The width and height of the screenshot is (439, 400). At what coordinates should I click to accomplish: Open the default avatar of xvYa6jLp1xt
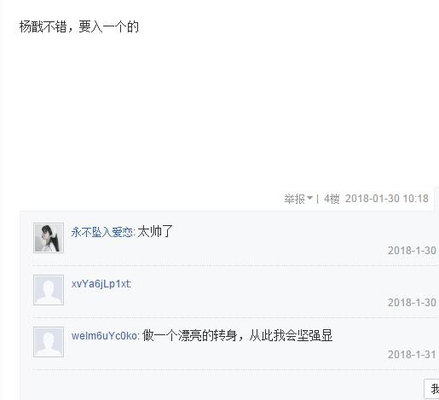[48, 290]
